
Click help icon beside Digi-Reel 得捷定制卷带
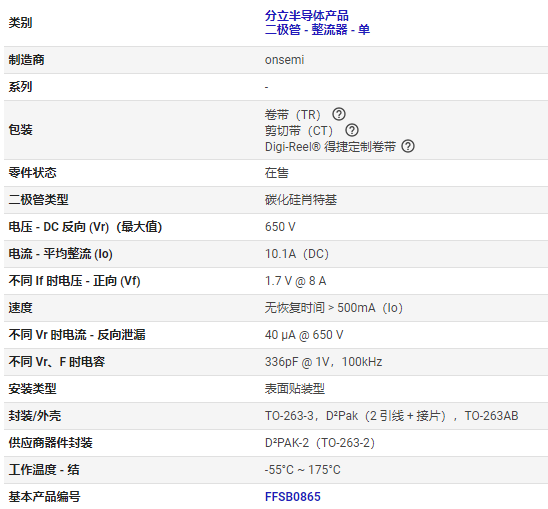tap(408, 146)
